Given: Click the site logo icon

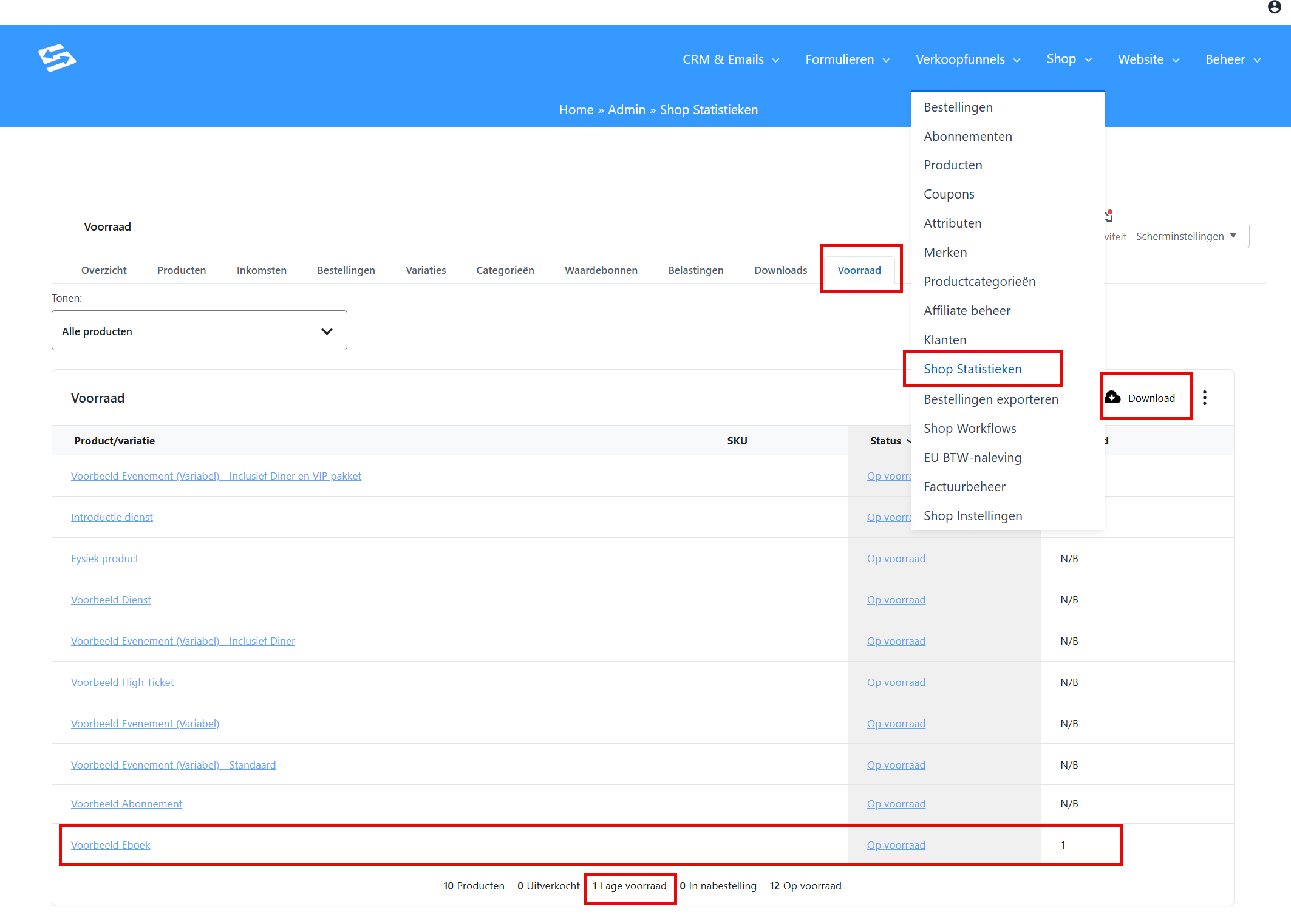Looking at the screenshot, I should [x=57, y=58].
